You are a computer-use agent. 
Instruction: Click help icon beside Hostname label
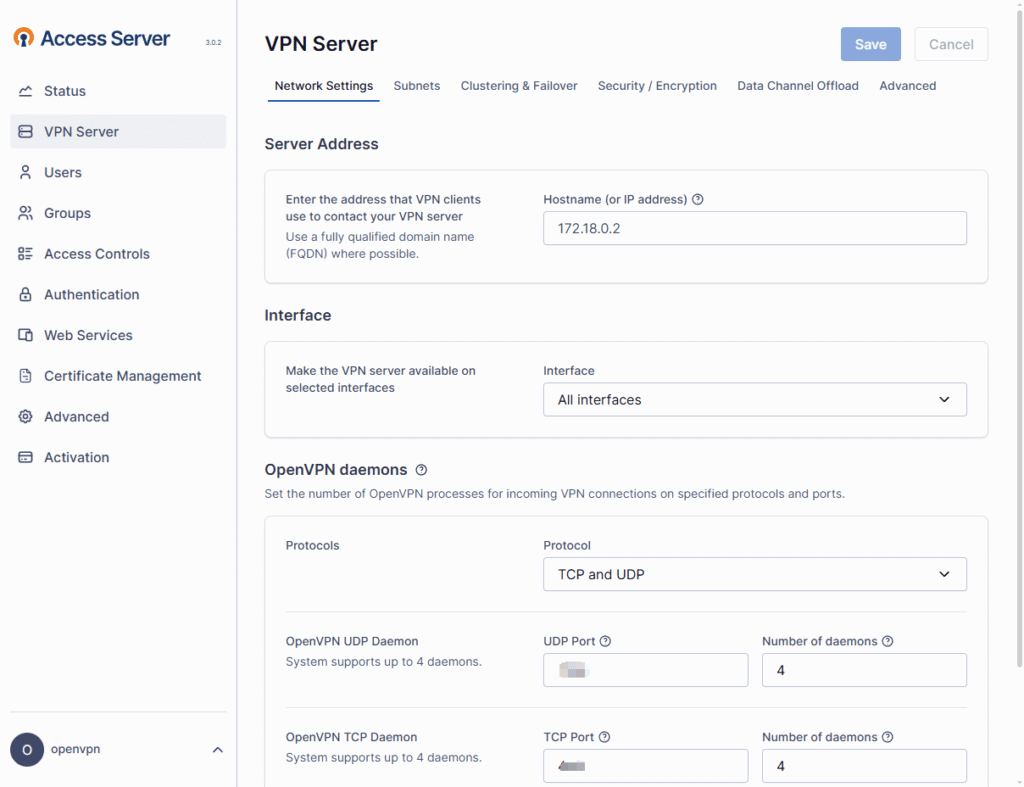point(698,199)
